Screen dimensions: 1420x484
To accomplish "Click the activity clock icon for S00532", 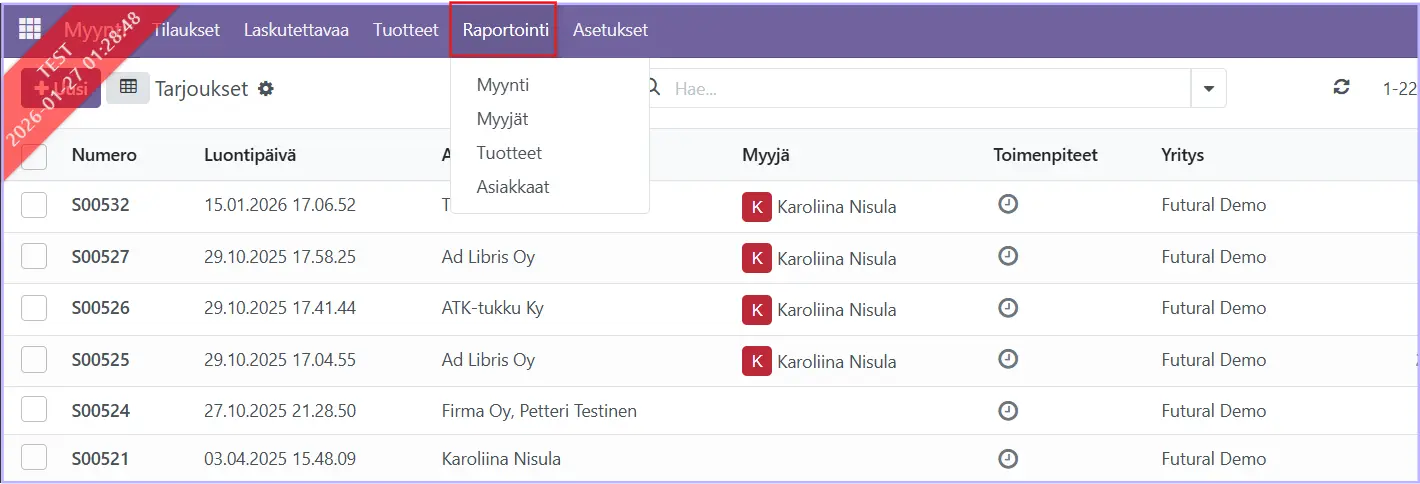I will (1008, 204).
